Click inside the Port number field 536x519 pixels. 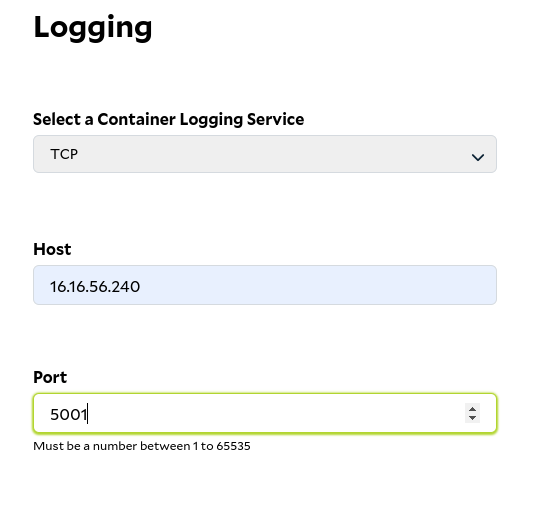[x=265, y=413]
